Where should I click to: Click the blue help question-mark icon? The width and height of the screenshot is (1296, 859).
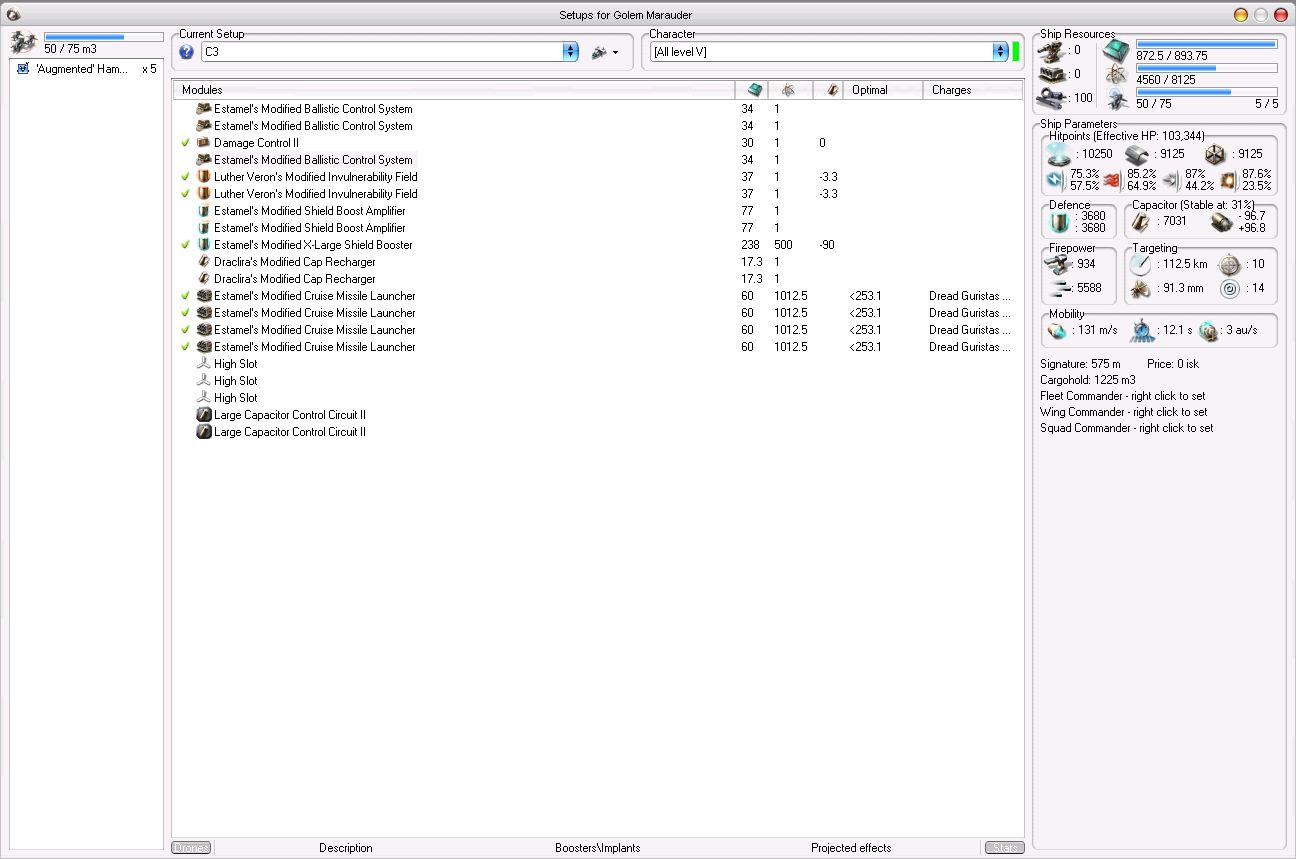(186, 52)
